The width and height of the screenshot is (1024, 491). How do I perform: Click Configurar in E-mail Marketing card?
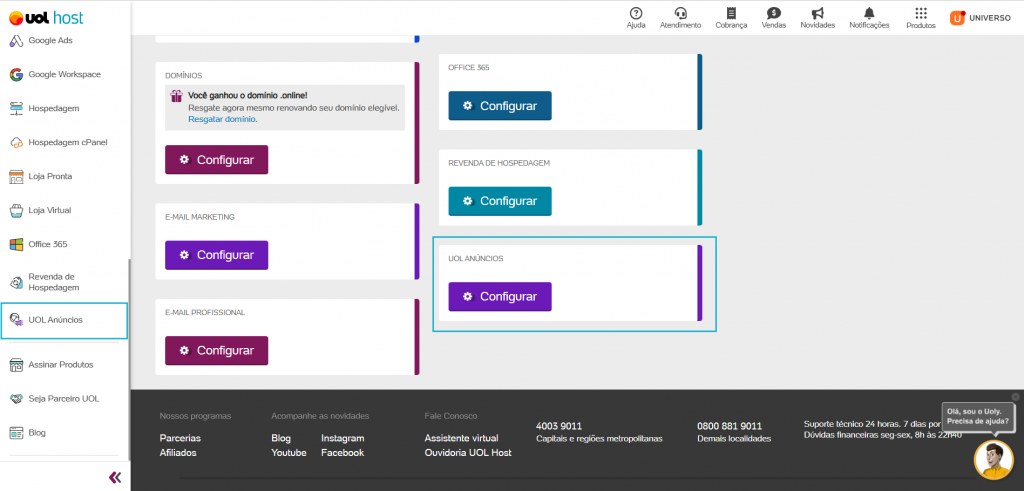point(216,255)
